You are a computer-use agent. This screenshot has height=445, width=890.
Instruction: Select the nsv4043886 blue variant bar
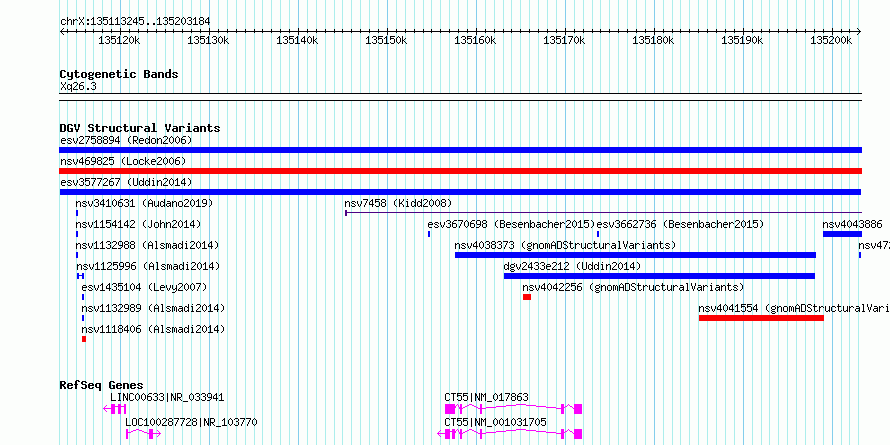842,234
